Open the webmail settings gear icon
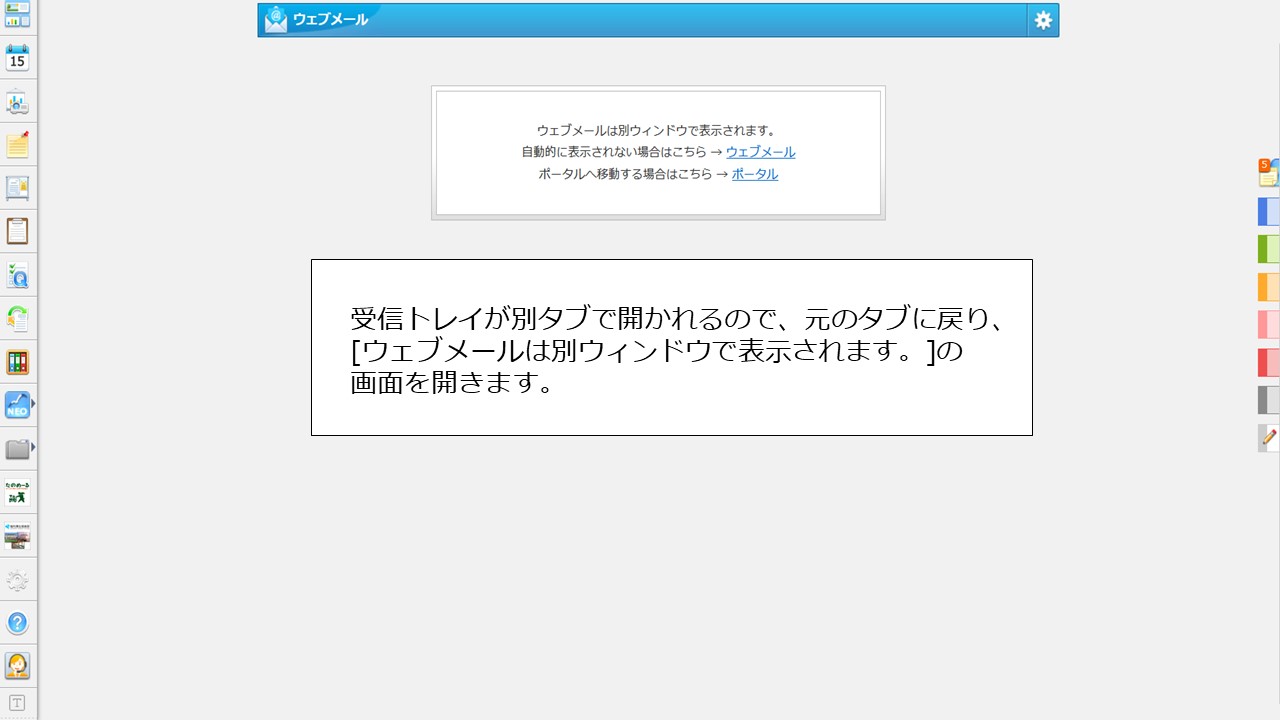 1042,19
